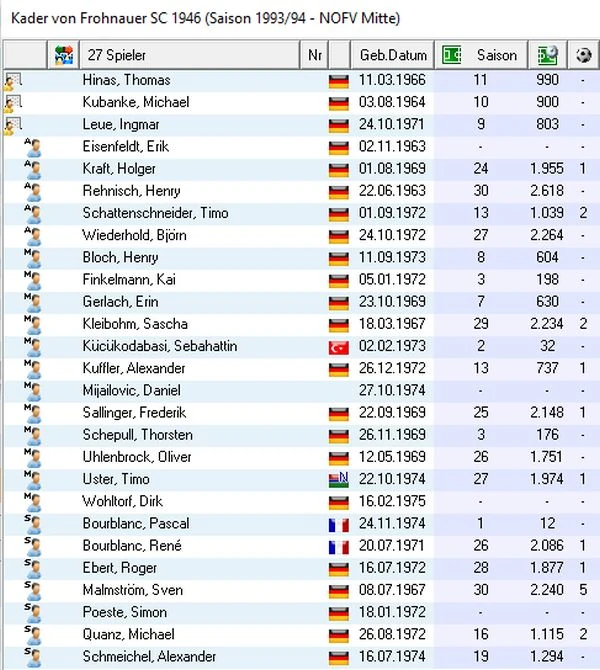The width and height of the screenshot is (600, 670).
Task: Click birth date 03.08.1964
Action: [392, 103]
